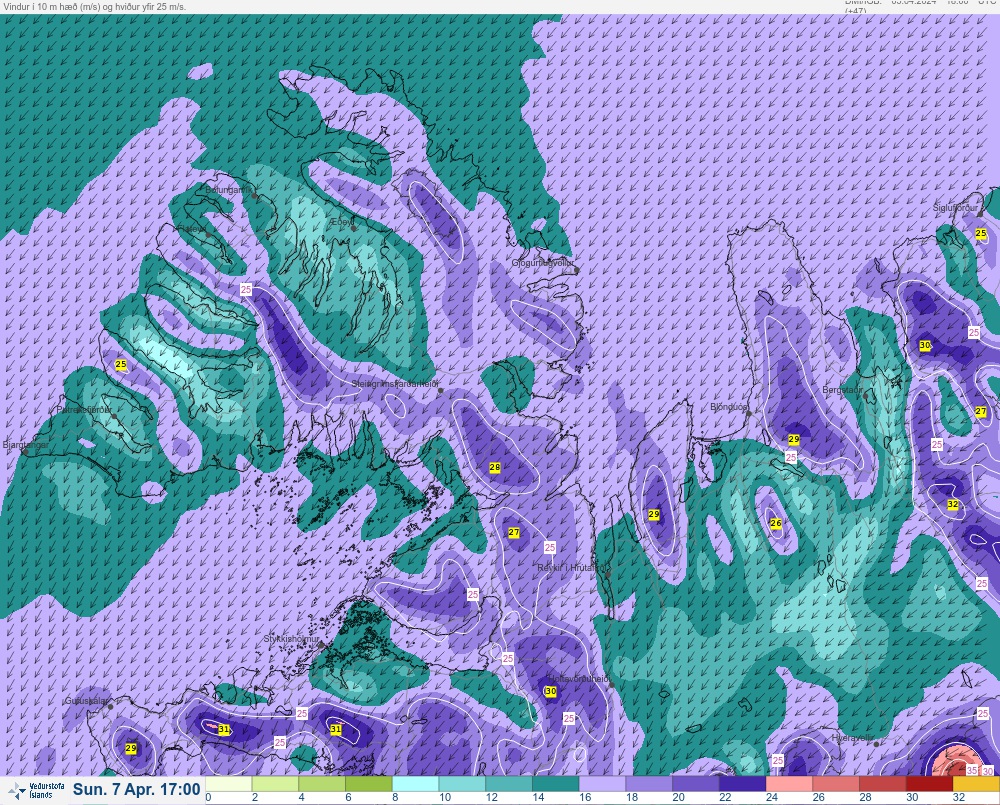Click yellow 25 marker below Siglufjörður
The image size is (1000, 805).
tap(981, 234)
